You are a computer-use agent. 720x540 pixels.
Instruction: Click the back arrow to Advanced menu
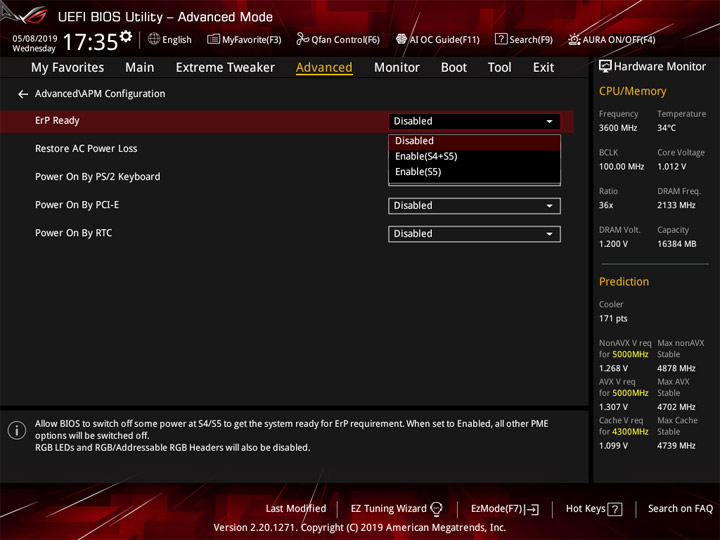tap(23, 94)
